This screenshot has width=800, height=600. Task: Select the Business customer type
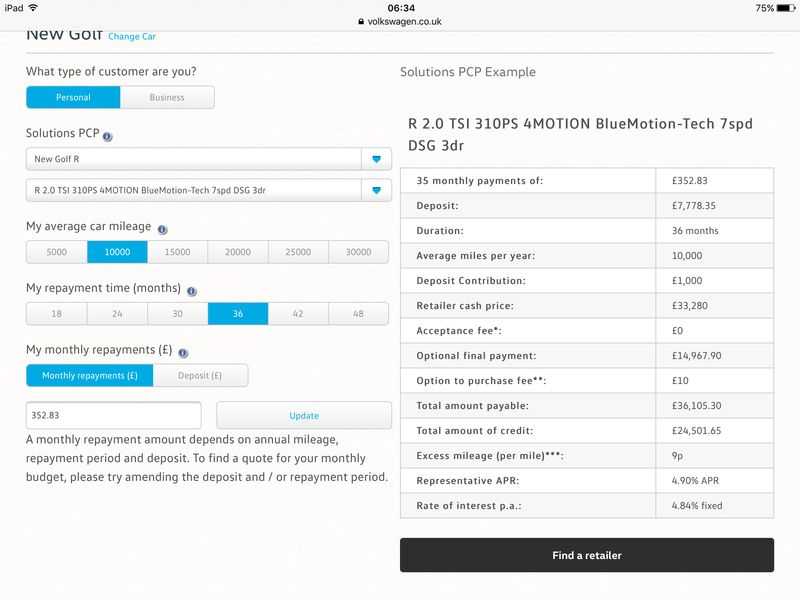point(167,97)
